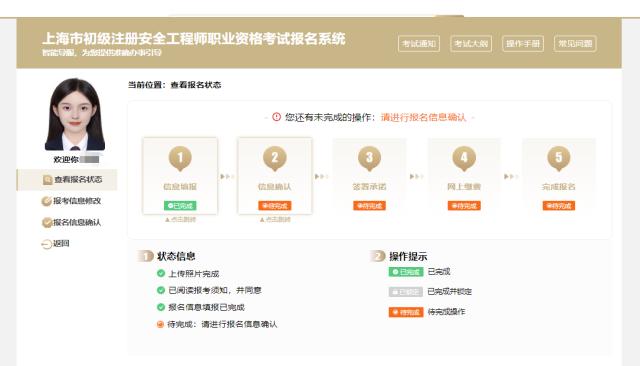Click the user profile photo
Viewport: 640px width, 366px height.
click(75, 114)
